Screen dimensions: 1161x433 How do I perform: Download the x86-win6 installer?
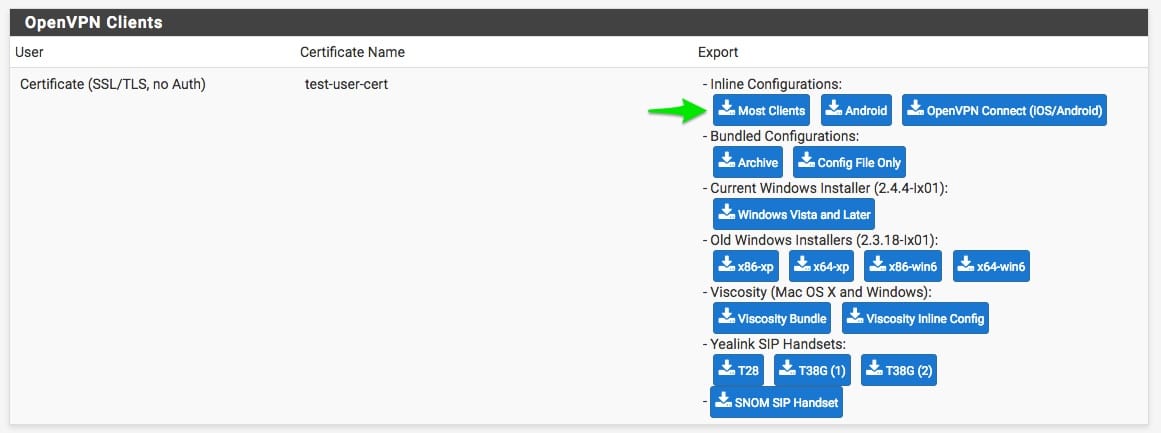[x=903, y=266]
